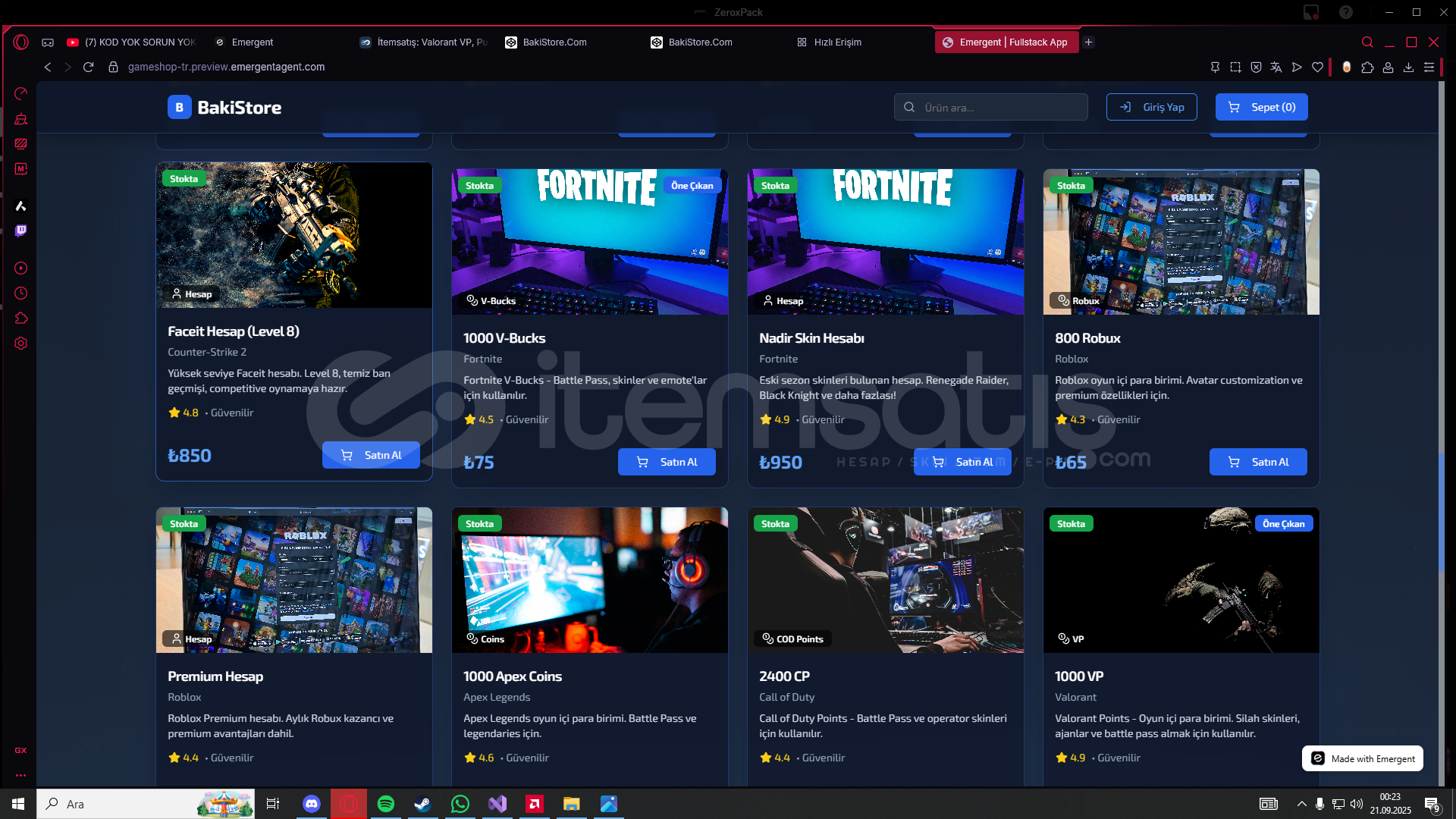Click Satın Al for Nadir Skin Hesabı
The width and height of the screenshot is (1456, 819).
pos(962,462)
